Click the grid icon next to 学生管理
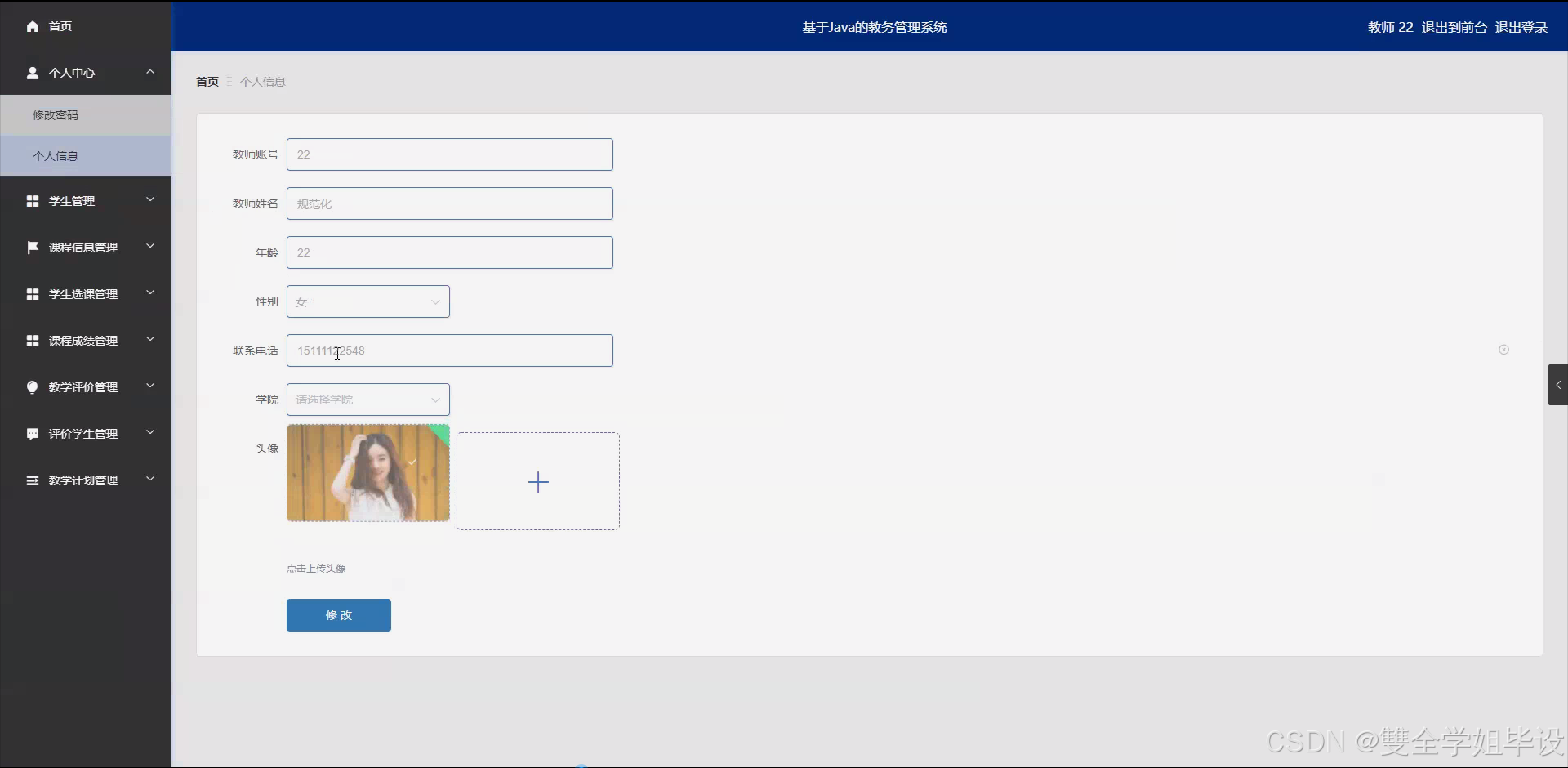The width and height of the screenshot is (1568, 768). 33,200
